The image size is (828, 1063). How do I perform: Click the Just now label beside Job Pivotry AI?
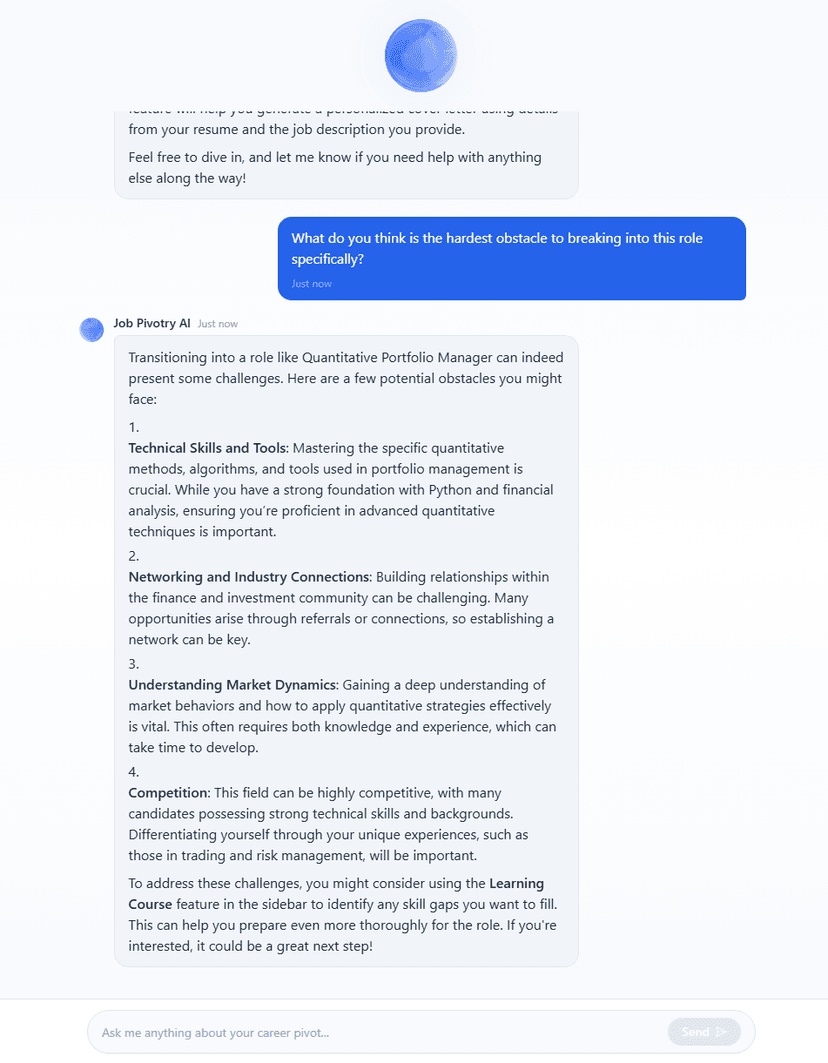(218, 323)
